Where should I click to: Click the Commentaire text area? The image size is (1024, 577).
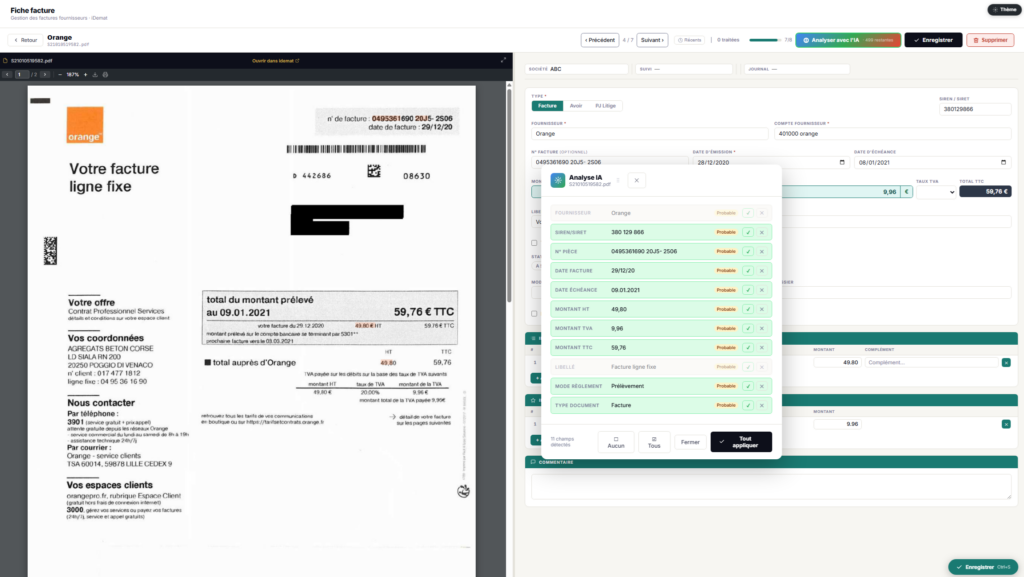point(771,486)
